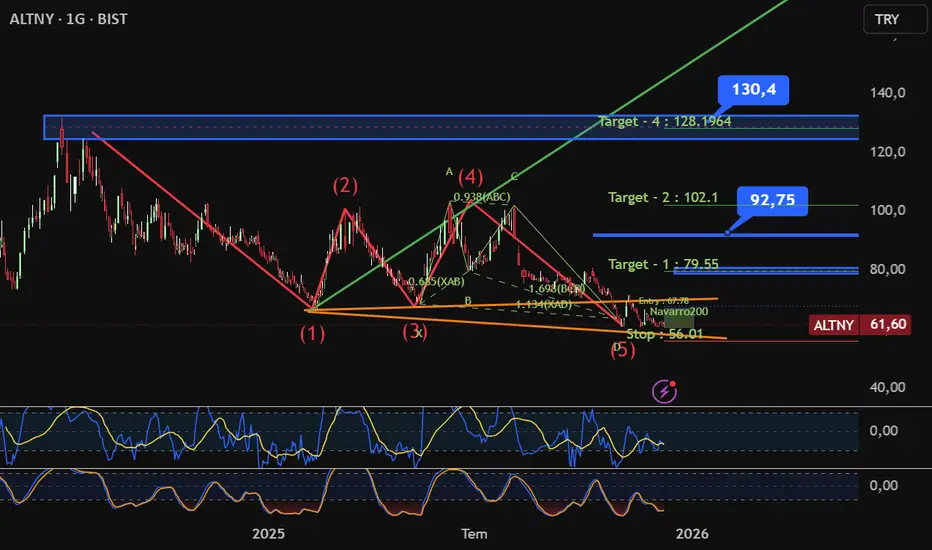Image resolution: width=932 pixels, height=550 pixels.
Task: Click the 120,0 price axis value
Action: click(887, 152)
